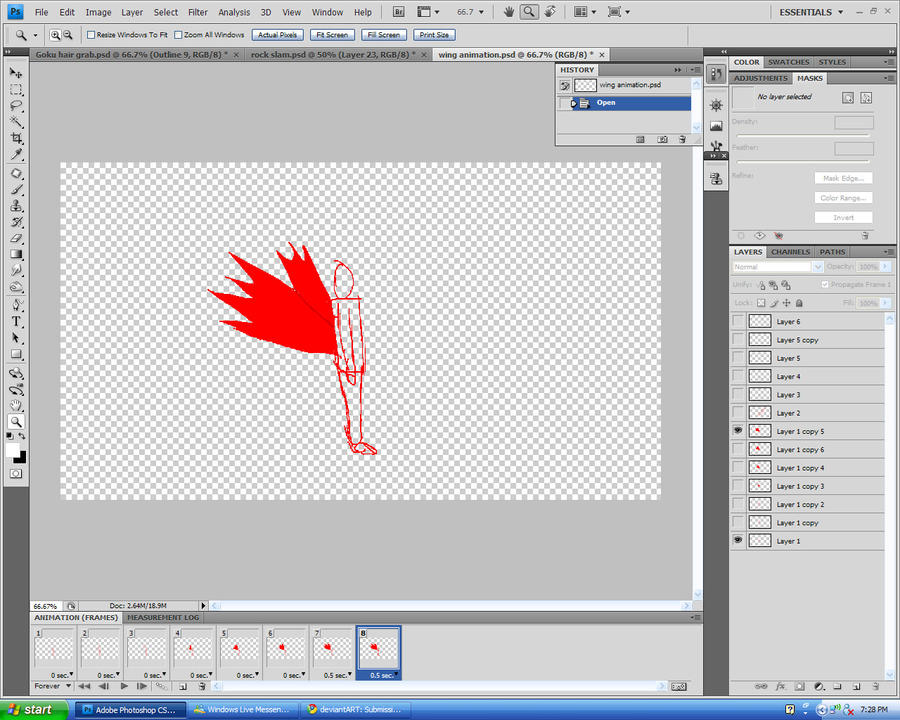Create a new layer in the Layers panel

tap(855, 689)
